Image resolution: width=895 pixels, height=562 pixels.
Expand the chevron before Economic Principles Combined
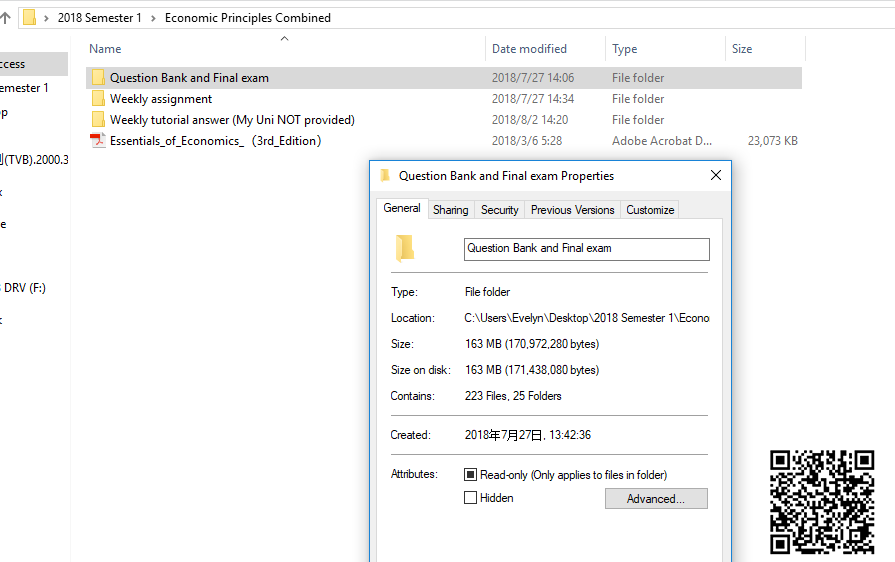coord(153,18)
